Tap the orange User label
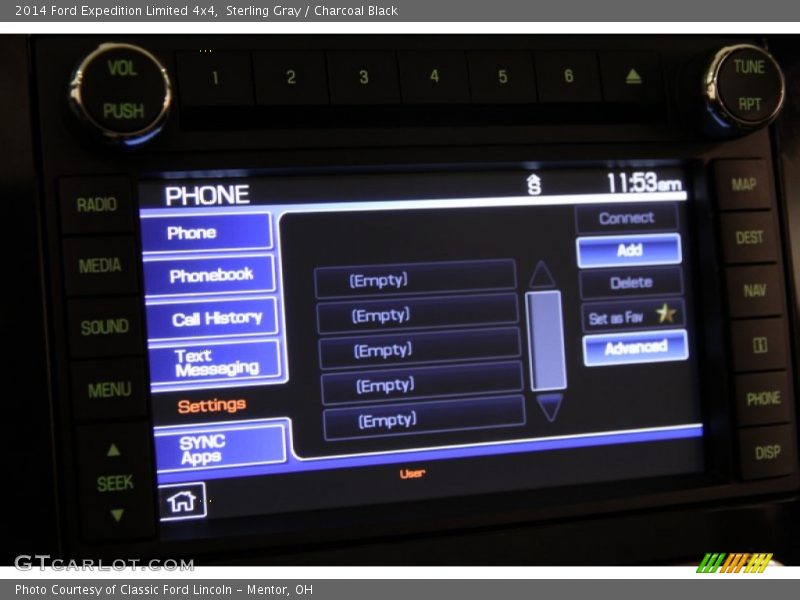Image resolution: width=800 pixels, height=600 pixels. coord(412,473)
